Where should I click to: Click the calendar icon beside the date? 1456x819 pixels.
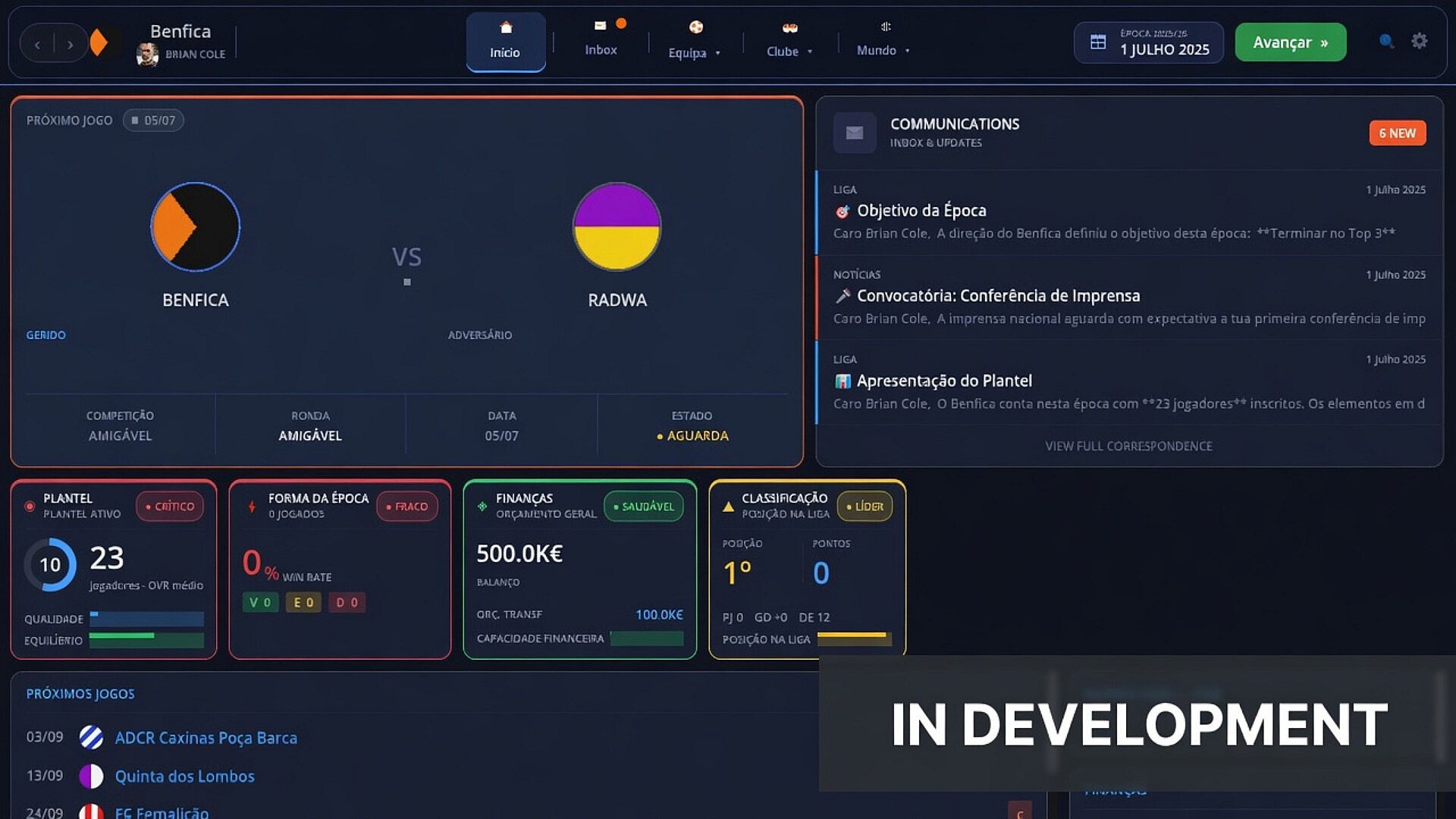point(1098,42)
